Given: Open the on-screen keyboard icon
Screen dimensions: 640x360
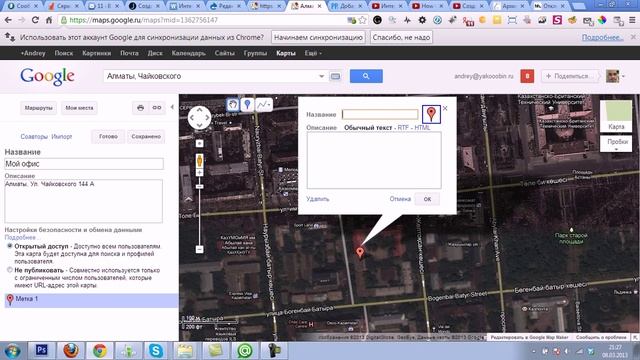Looking at the screenshot, I should pyautogui.click(x=335, y=76).
